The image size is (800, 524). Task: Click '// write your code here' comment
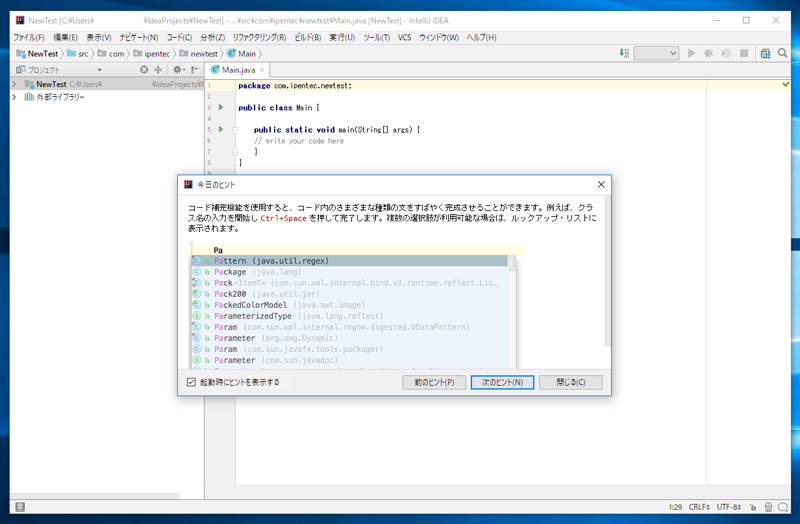[299, 141]
